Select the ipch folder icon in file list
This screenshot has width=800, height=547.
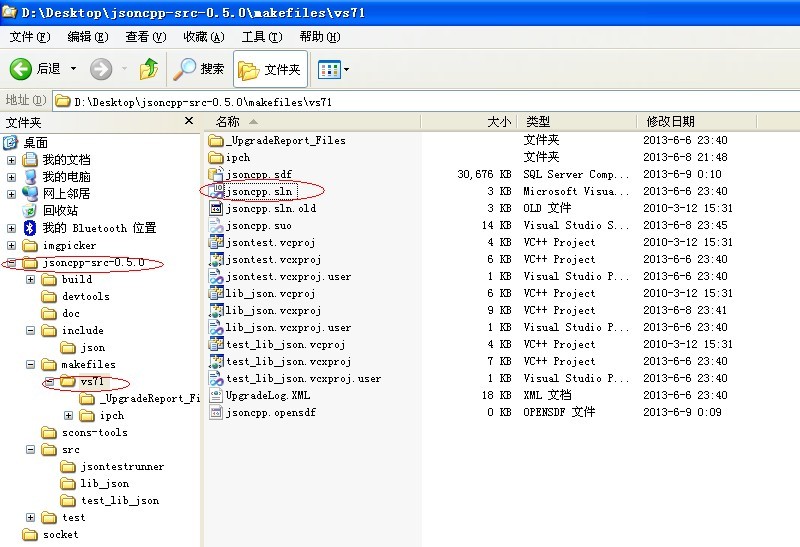pyautogui.click(x=216, y=157)
